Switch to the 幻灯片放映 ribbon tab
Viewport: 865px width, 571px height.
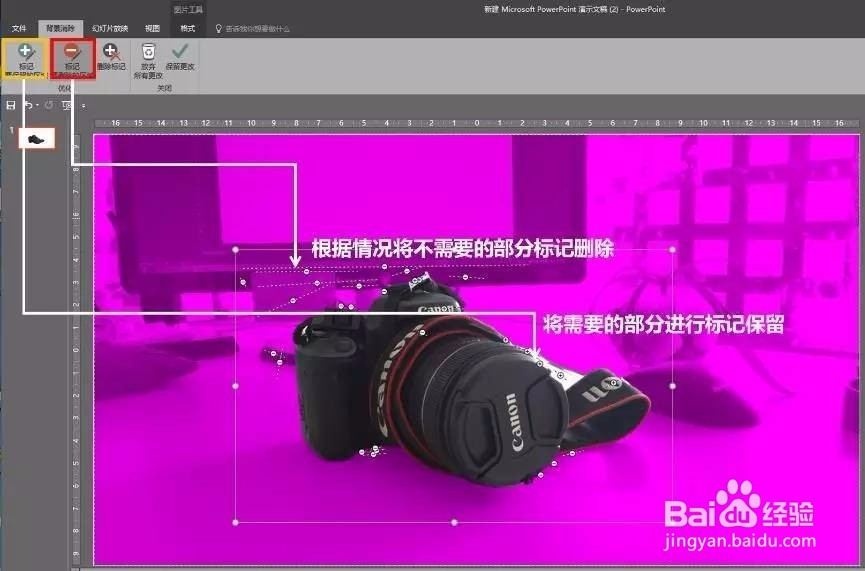pyautogui.click(x=110, y=29)
